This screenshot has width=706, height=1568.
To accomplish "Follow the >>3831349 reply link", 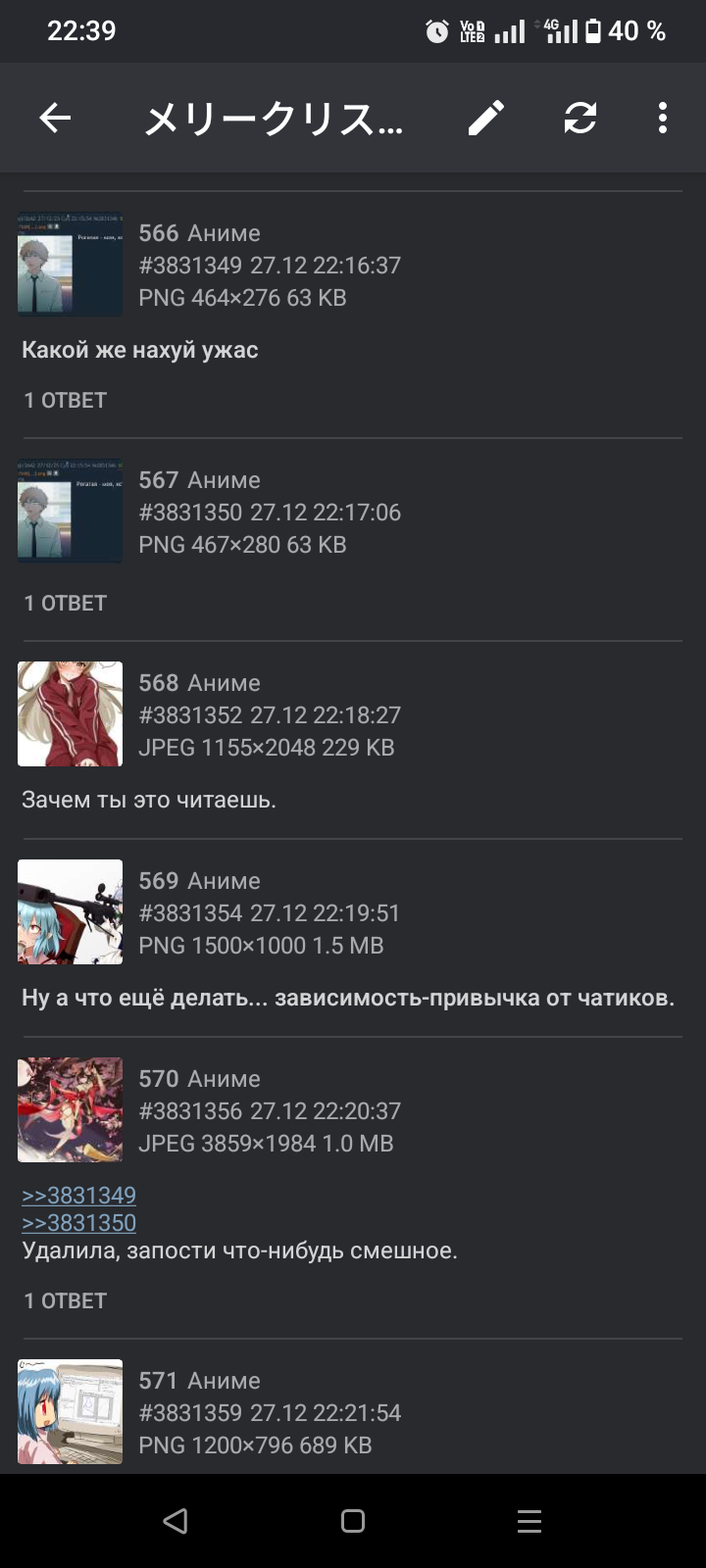I will 79,1195.
